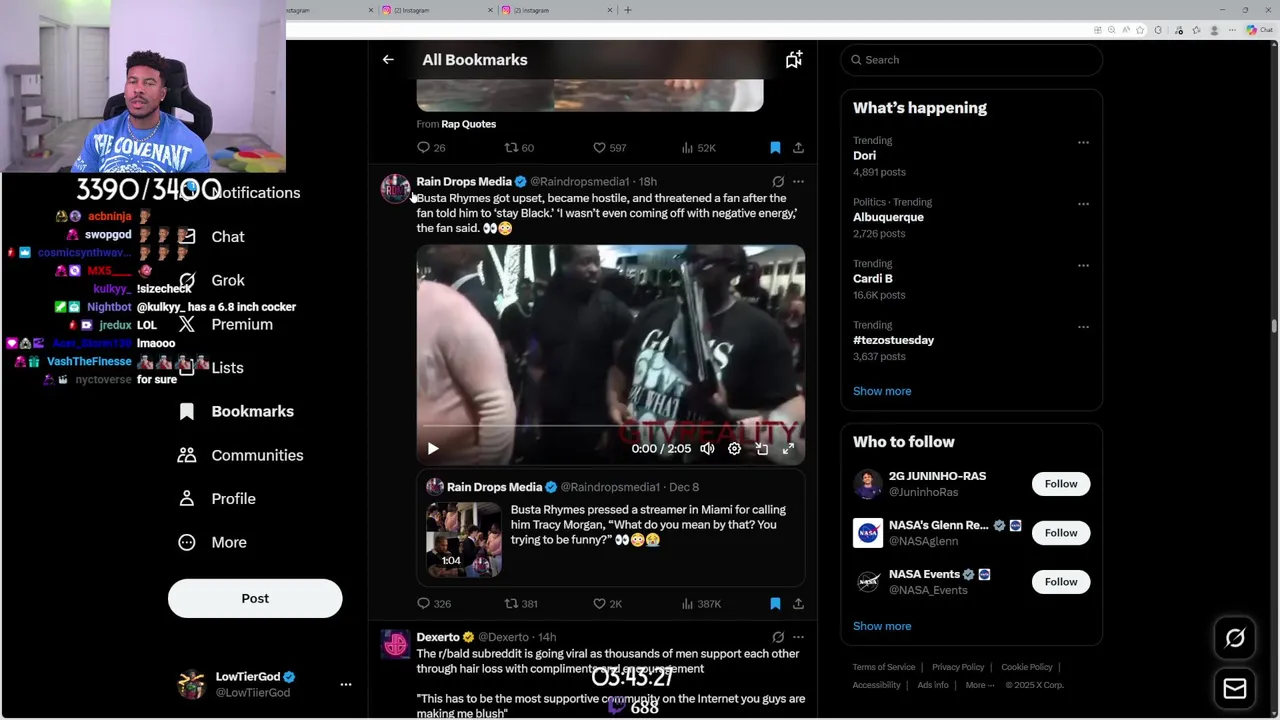Reply to the Rain Drops post (326)
Screen dimensions: 1280x720
tap(434, 604)
